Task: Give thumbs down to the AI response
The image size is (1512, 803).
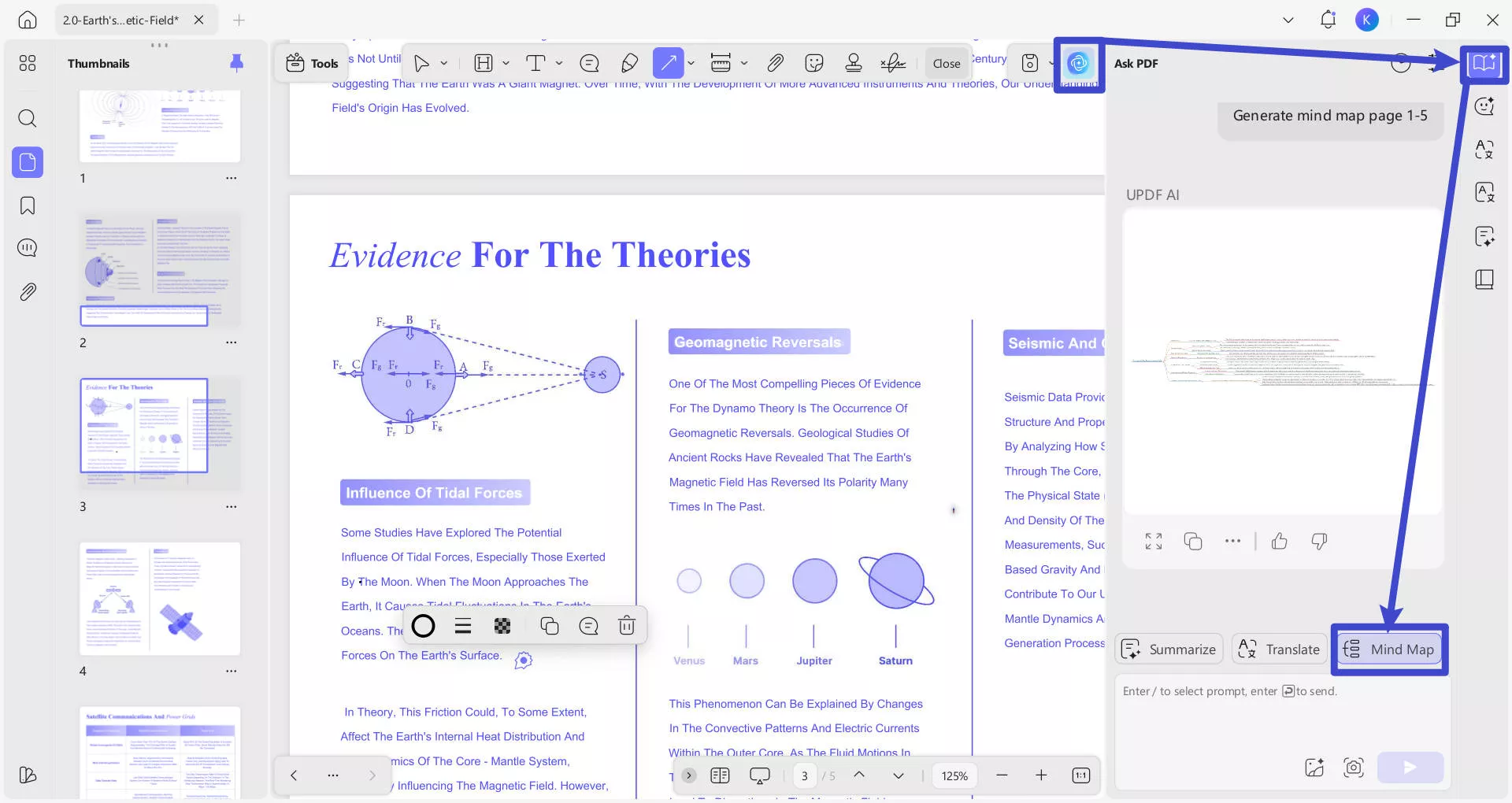Action: pyautogui.click(x=1320, y=542)
